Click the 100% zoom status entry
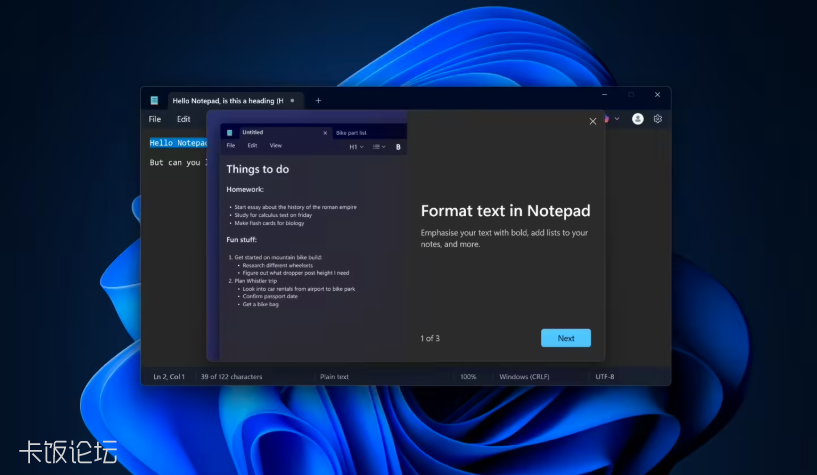The height and width of the screenshot is (475, 817). (468, 377)
